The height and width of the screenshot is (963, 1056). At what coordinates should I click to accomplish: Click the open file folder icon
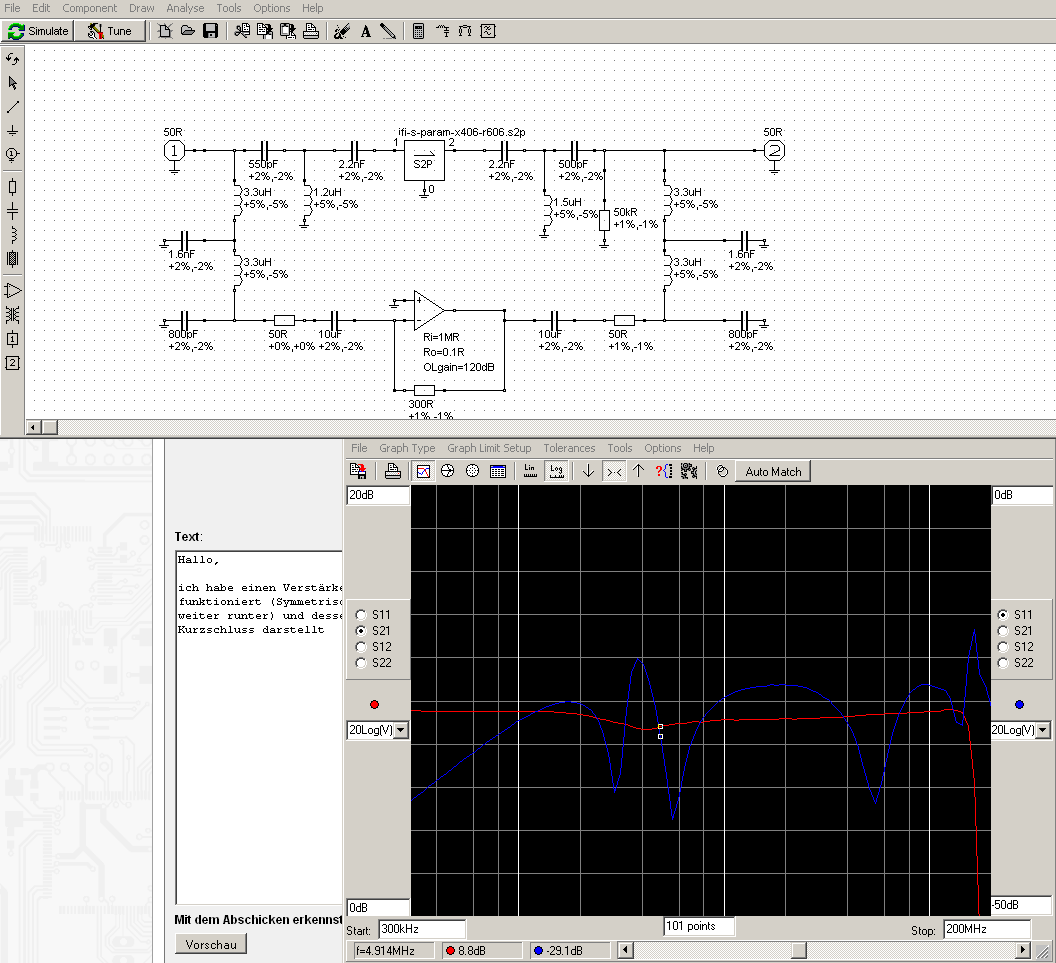[x=188, y=31]
